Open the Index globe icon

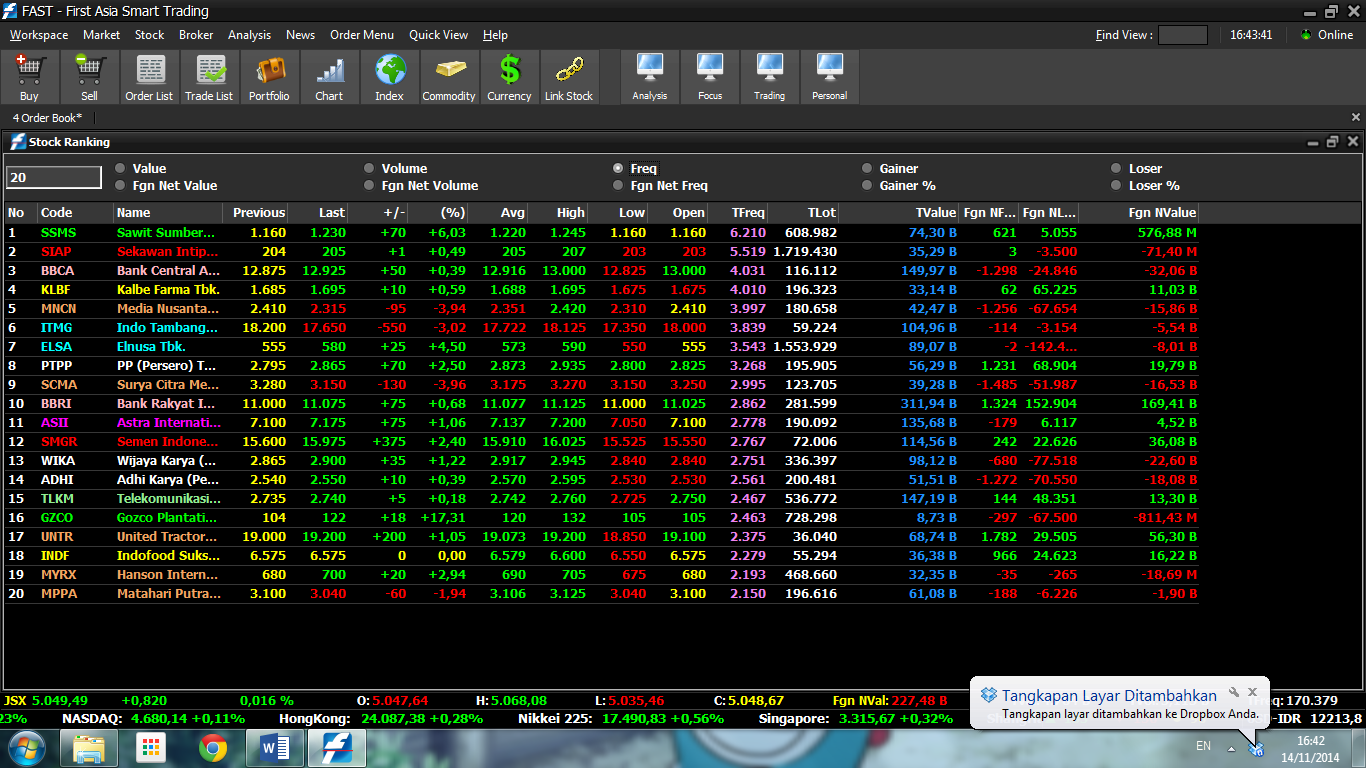389,78
